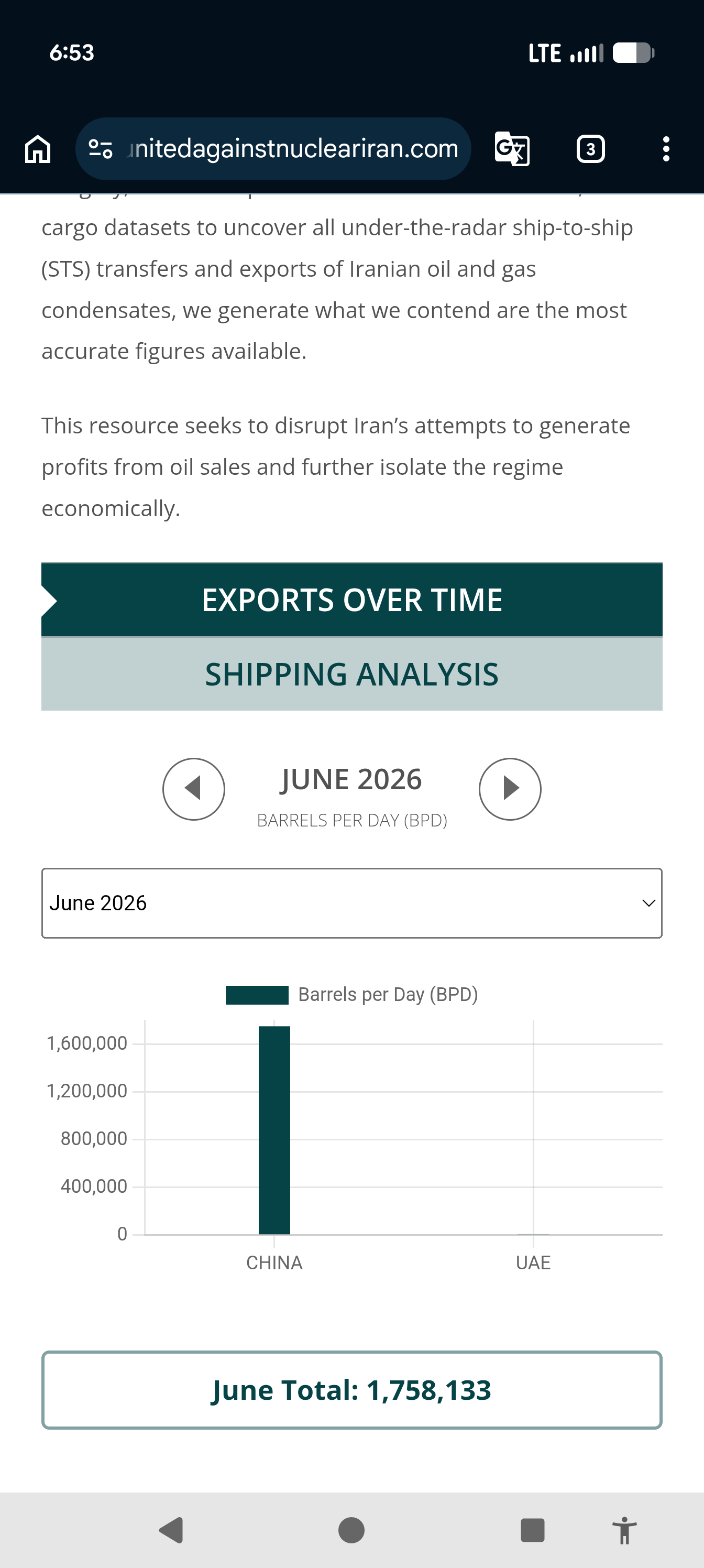Click the China bar in chart

tap(274, 1130)
